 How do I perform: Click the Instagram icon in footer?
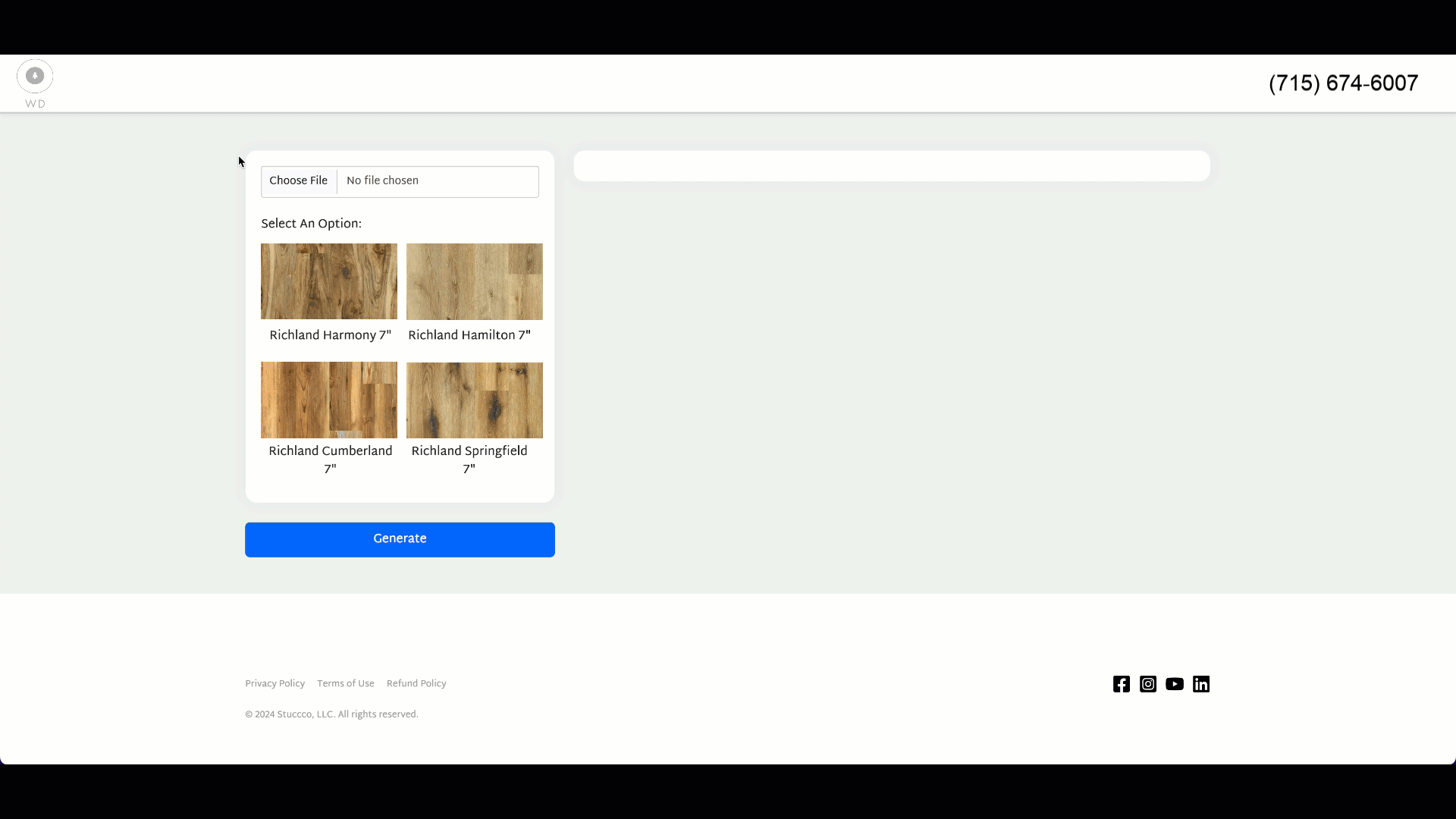(x=1148, y=684)
